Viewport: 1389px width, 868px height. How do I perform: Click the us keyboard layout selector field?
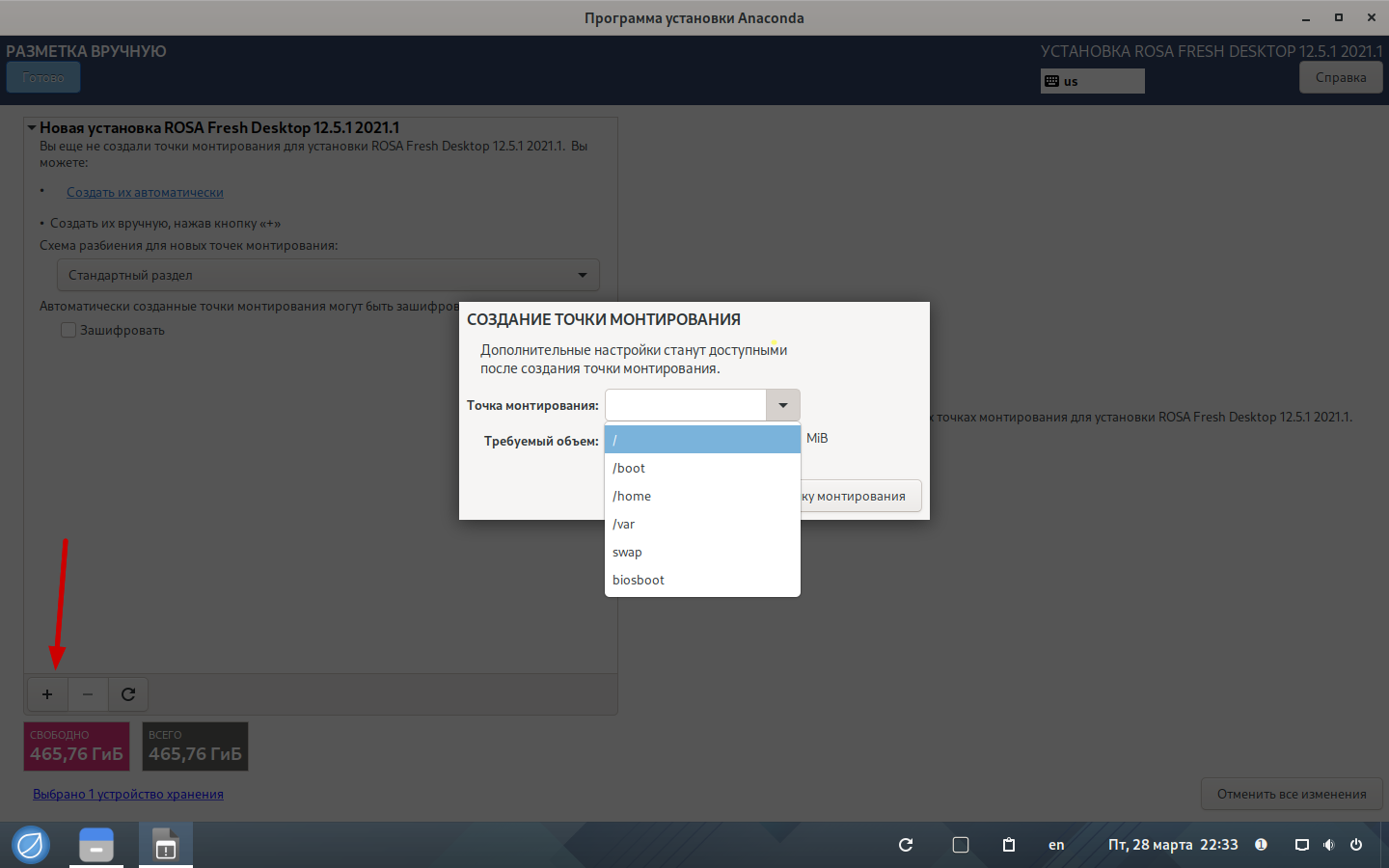[x=1093, y=81]
